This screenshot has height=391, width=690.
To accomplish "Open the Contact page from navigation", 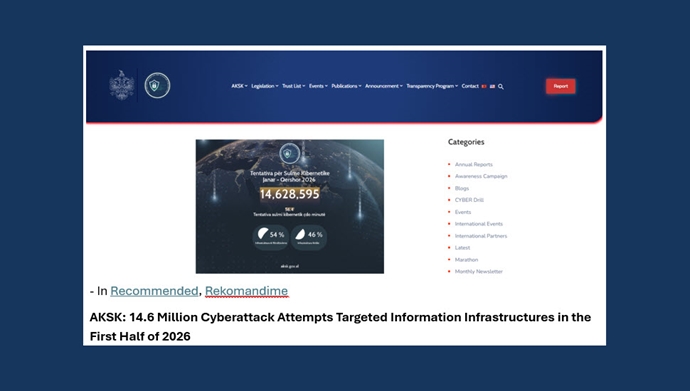I will coord(470,86).
